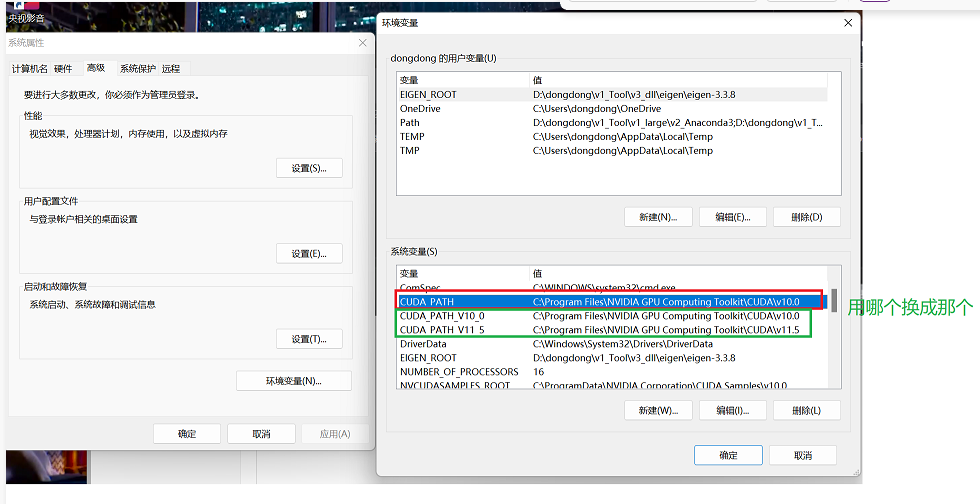
Task: Select user variable TMP row
Action: click(612, 151)
